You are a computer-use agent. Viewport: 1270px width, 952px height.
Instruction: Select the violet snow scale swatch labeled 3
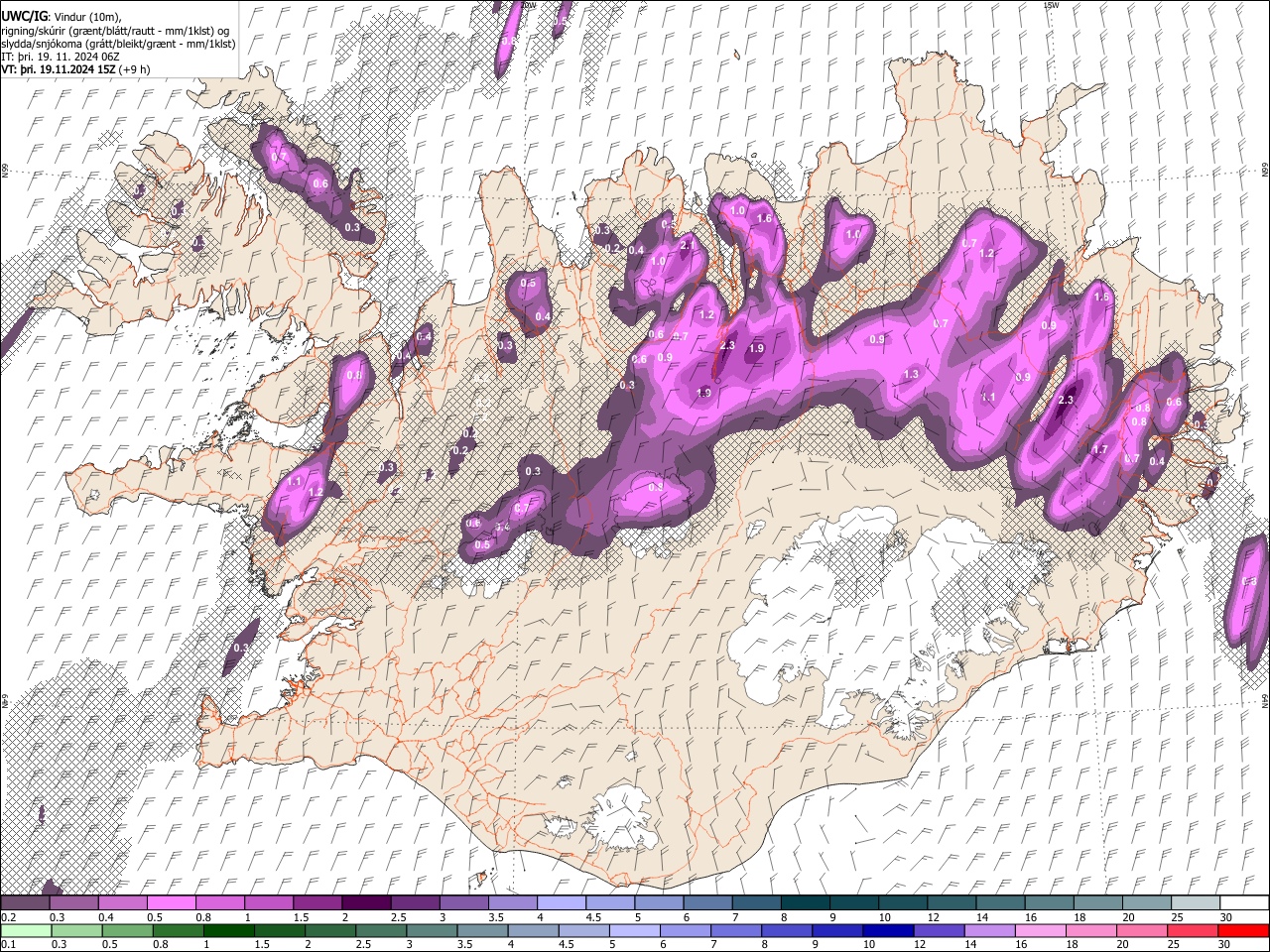462,902
